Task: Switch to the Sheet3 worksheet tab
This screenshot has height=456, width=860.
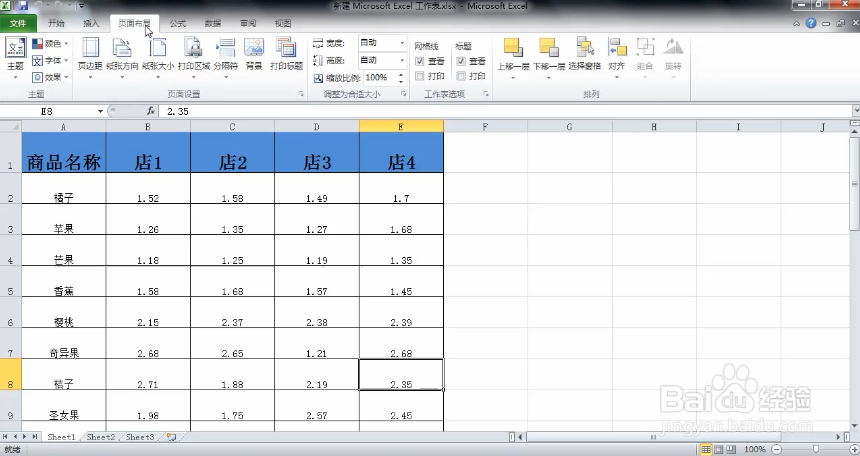Action: tap(140, 437)
